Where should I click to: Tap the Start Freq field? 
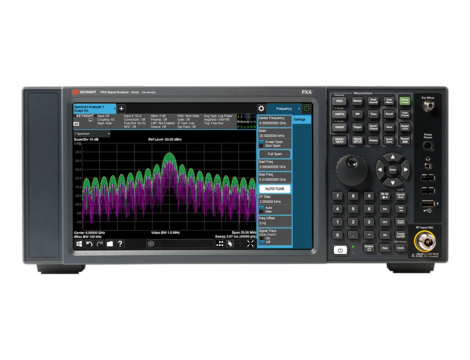click(x=275, y=164)
